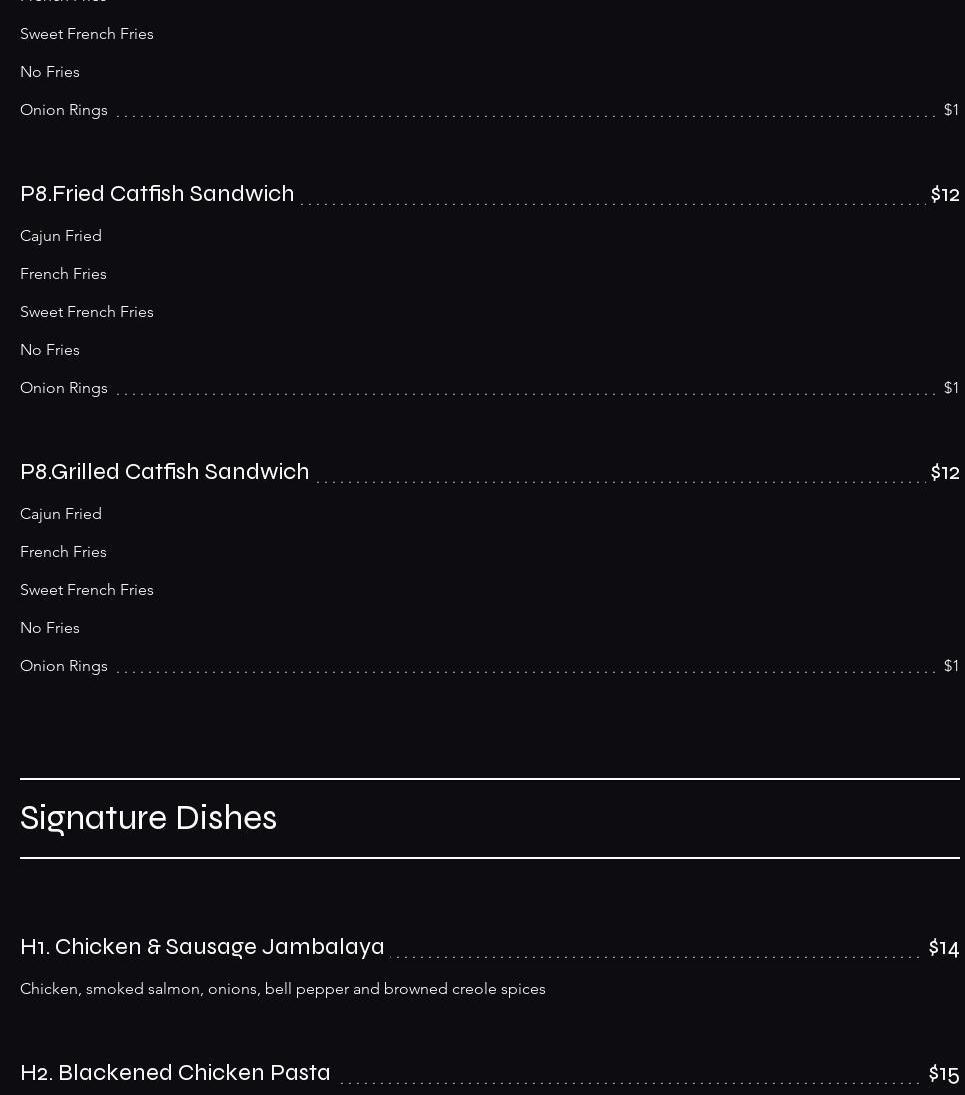Image resolution: width=965 pixels, height=1095 pixels.
Task: Select Cajun Fried under Fried Catfish Sandwich
Action: [x=61, y=236]
